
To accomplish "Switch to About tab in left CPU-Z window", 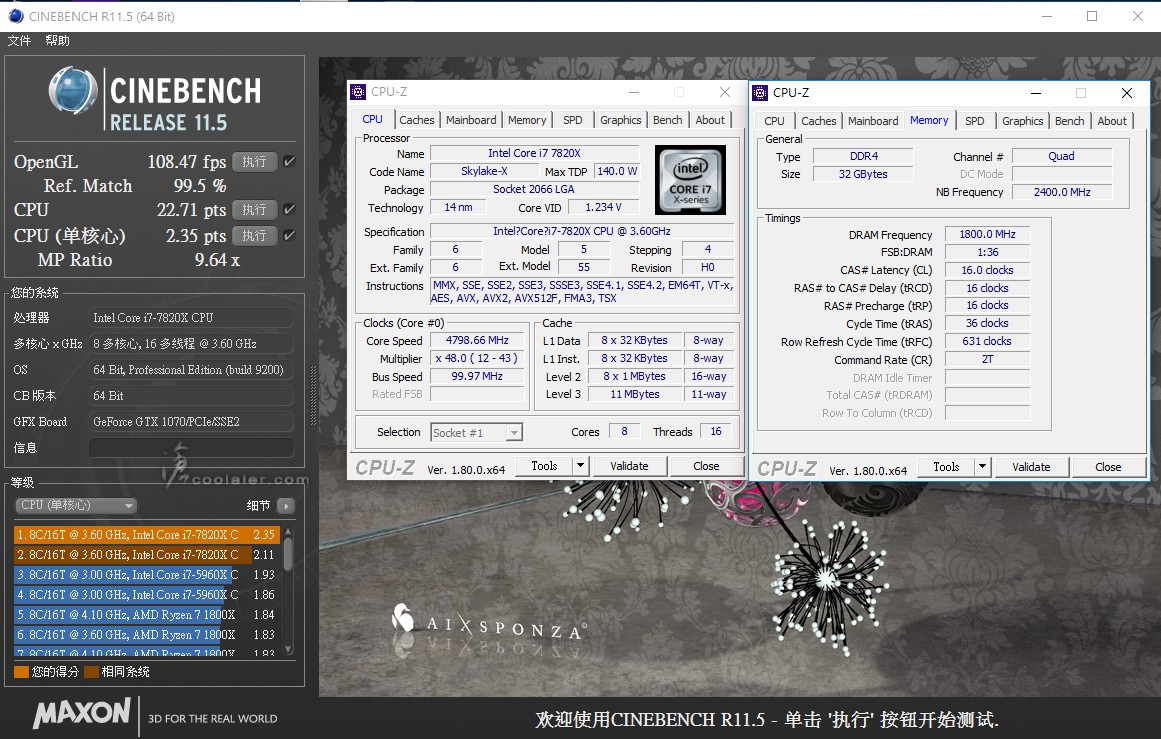I will pos(710,120).
